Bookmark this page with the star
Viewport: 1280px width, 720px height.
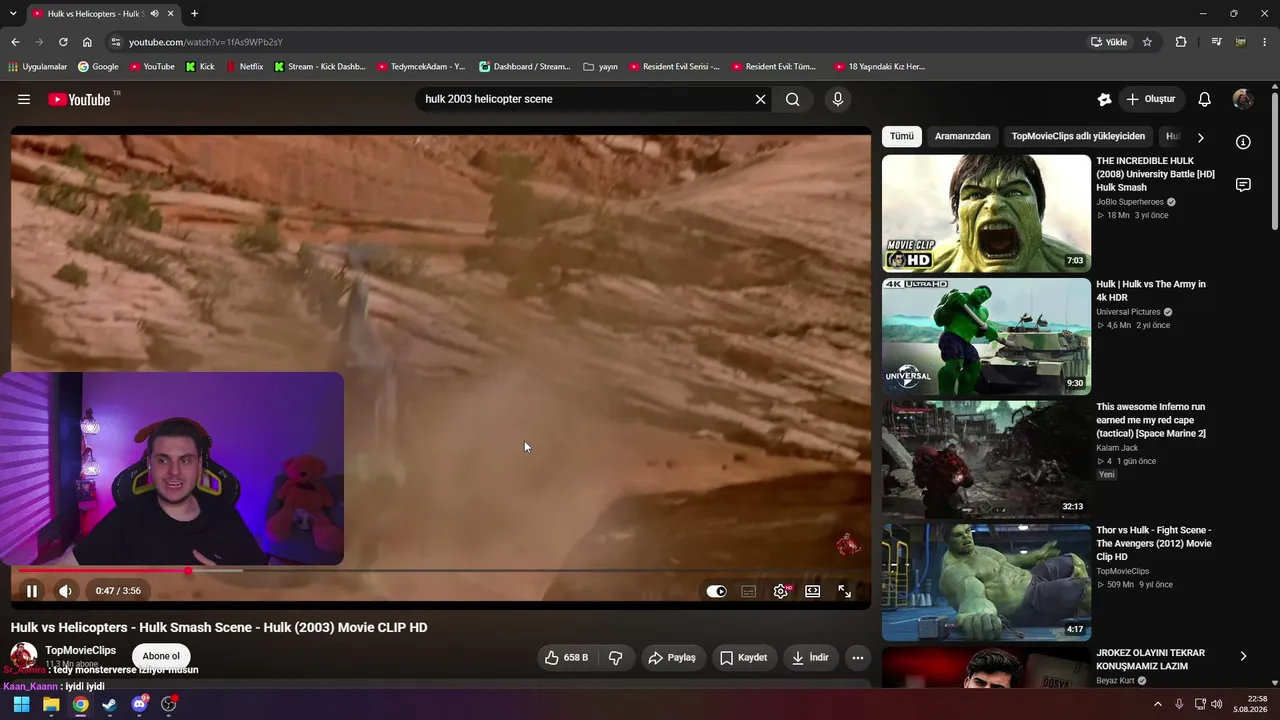(1147, 42)
